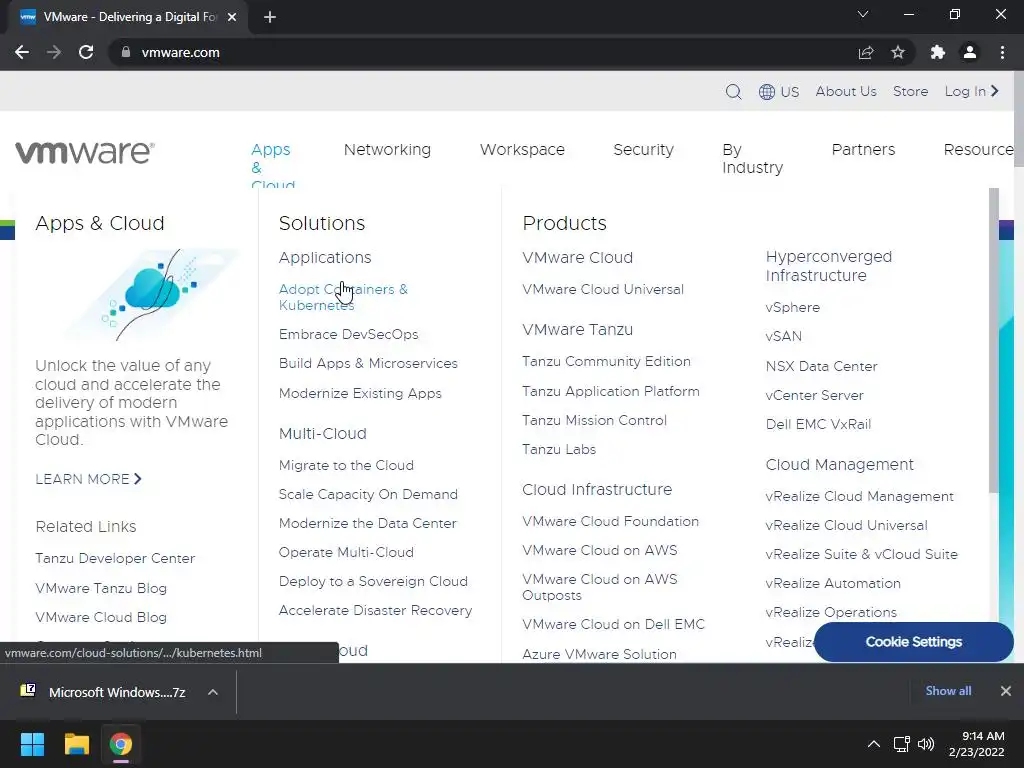Click the mega menu scrollbar

coord(993,340)
